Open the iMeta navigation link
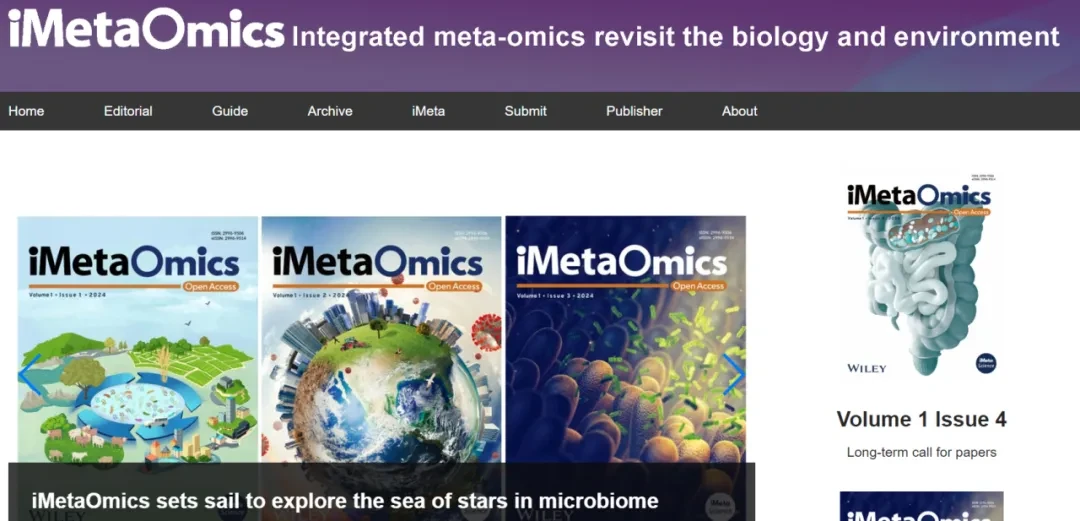This screenshot has width=1080, height=521. coord(428,111)
